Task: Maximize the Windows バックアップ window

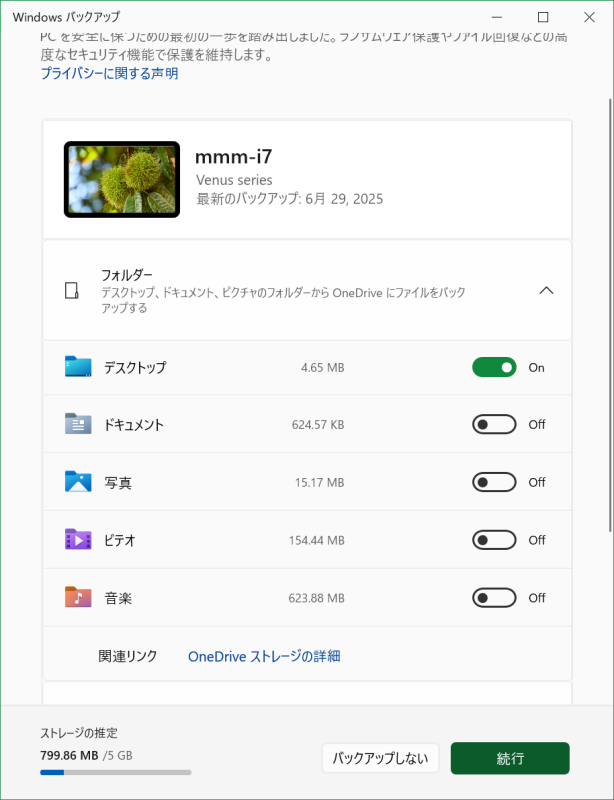Action: pyautogui.click(x=543, y=17)
